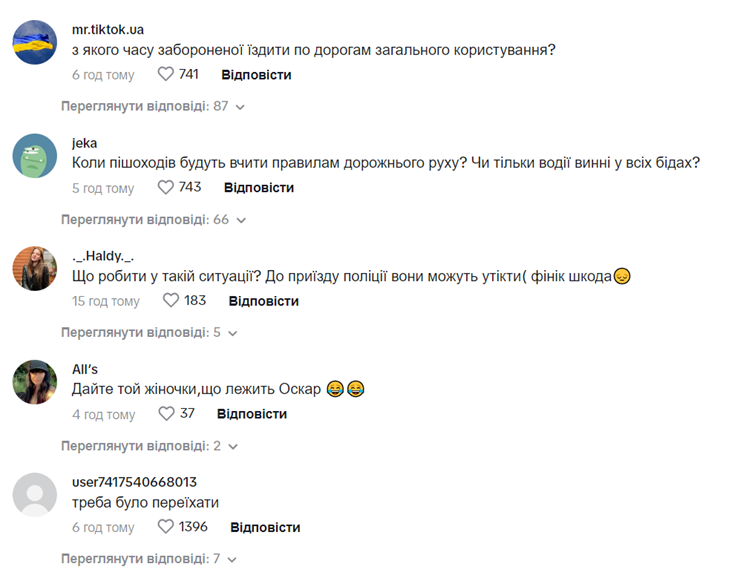
Task: Show 5 replies under ._.Haldy._. comment
Action: point(148,332)
